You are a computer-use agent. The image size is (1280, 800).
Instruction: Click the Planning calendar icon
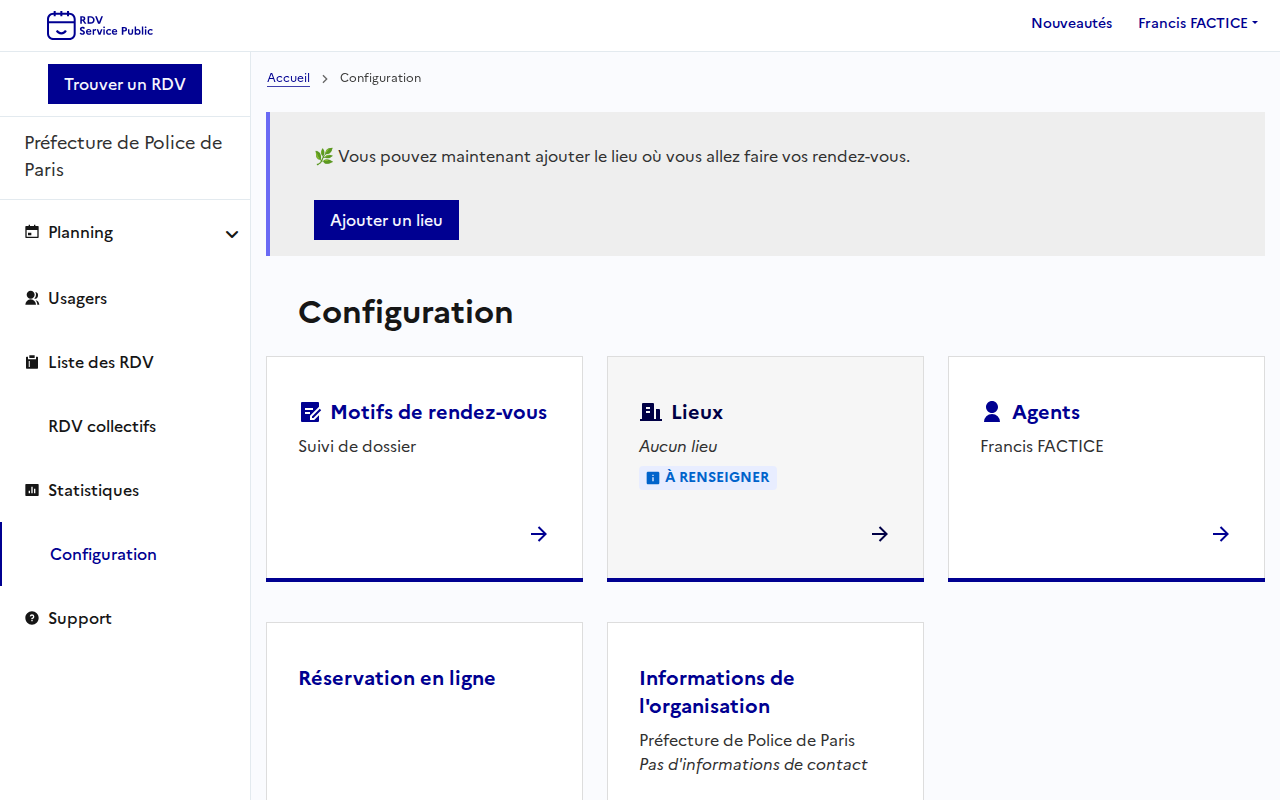coord(32,232)
